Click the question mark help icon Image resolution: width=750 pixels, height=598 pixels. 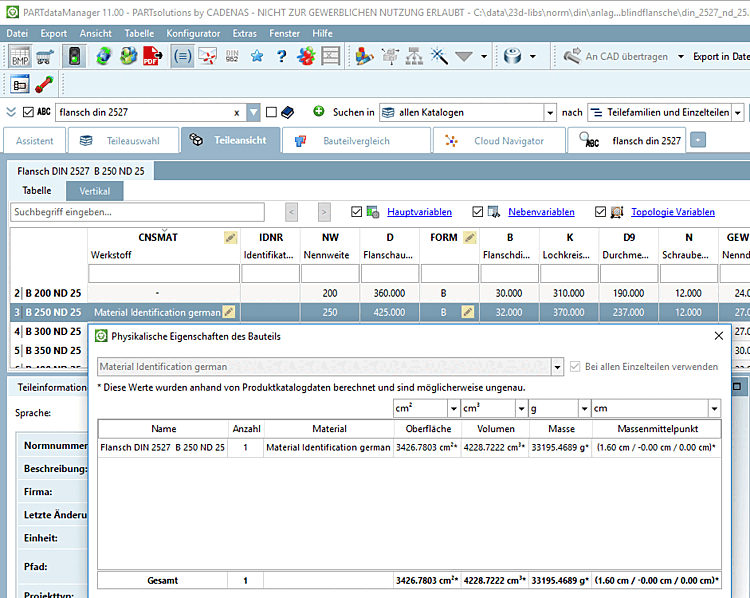tap(282, 56)
